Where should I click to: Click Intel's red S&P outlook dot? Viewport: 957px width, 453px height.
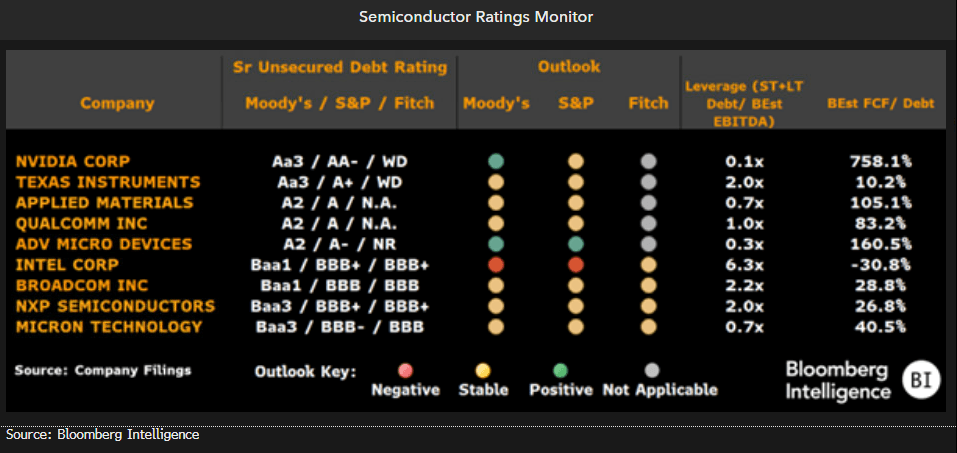click(x=575, y=265)
